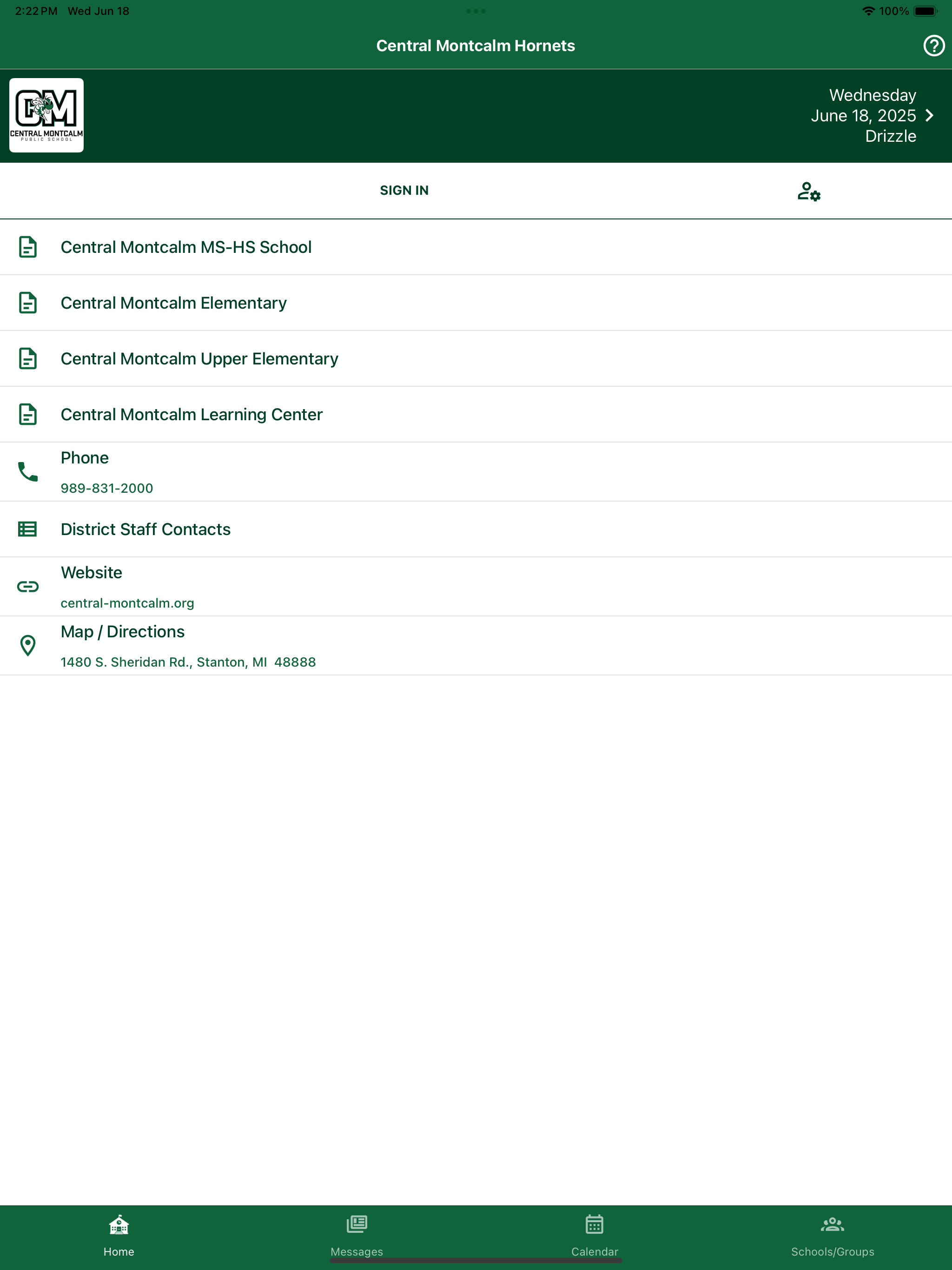Screen dimensions: 952x1270
Task: Tap the Central Montcalm school logo
Action: [46, 115]
